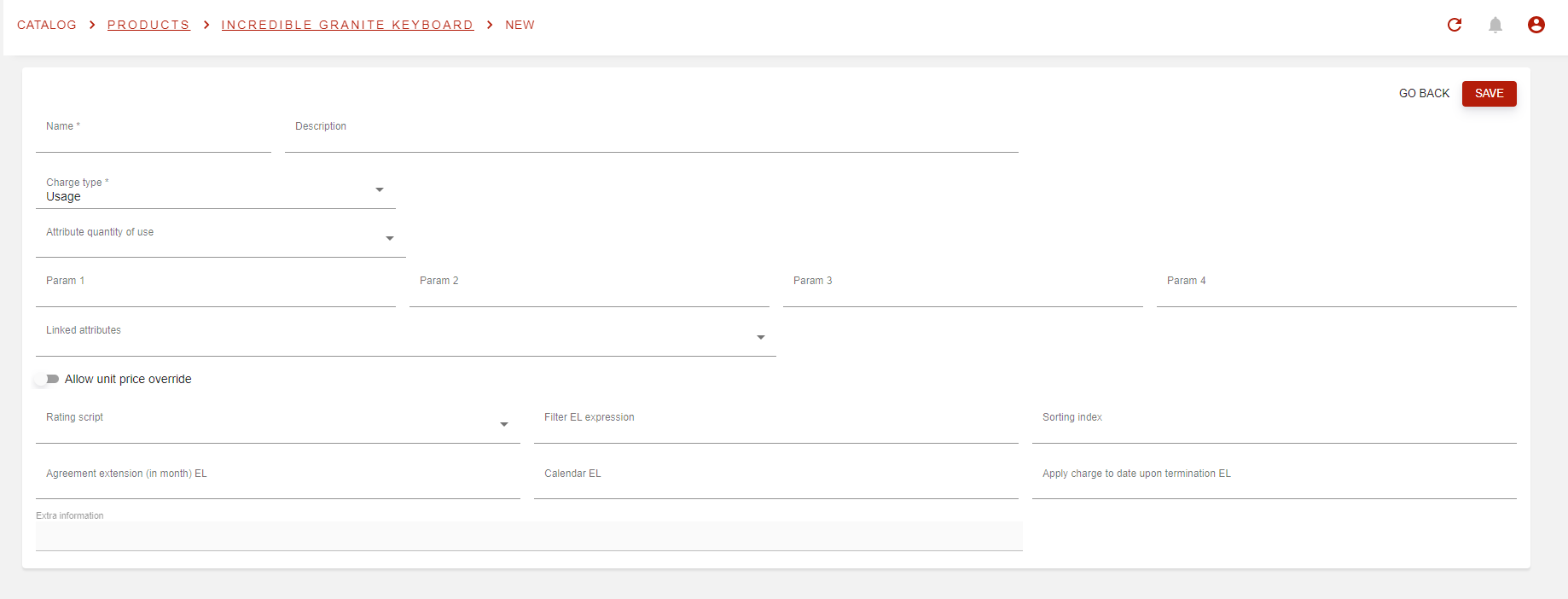Open the user account menu icon

[x=1536, y=25]
